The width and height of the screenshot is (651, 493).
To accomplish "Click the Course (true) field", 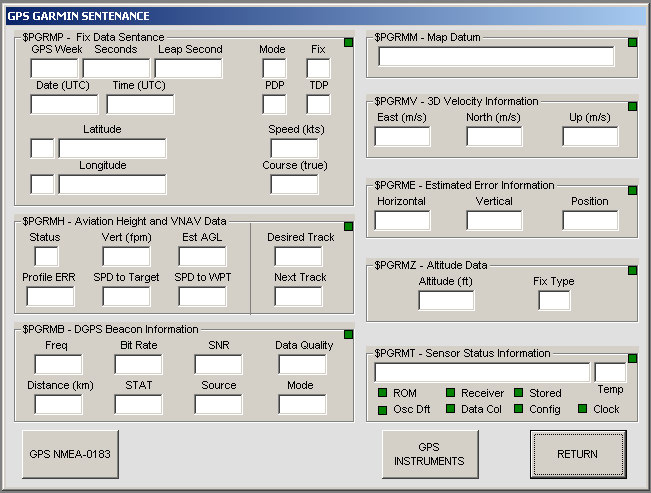I will pyautogui.click(x=294, y=184).
